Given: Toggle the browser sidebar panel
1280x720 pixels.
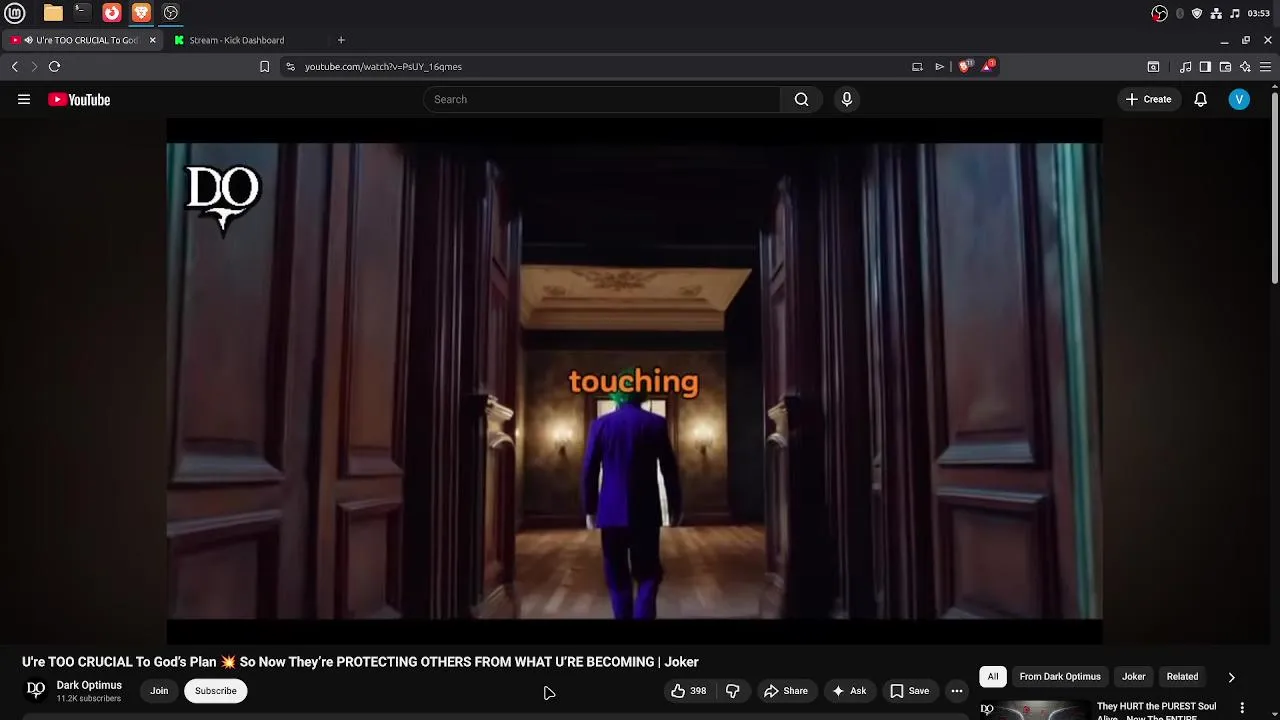Looking at the screenshot, I should (1205, 67).
